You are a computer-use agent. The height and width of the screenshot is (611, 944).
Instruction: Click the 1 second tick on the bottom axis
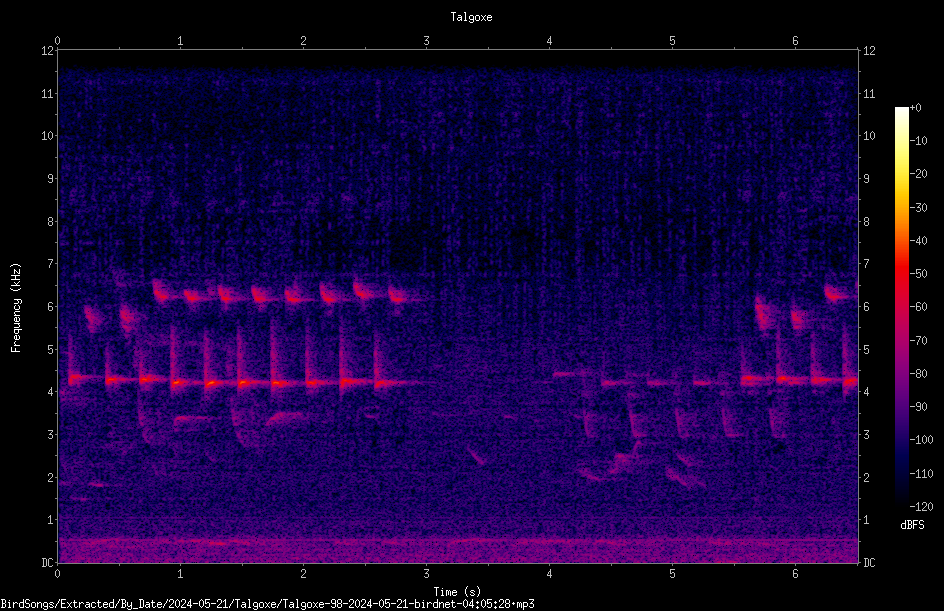click(180, 574)
